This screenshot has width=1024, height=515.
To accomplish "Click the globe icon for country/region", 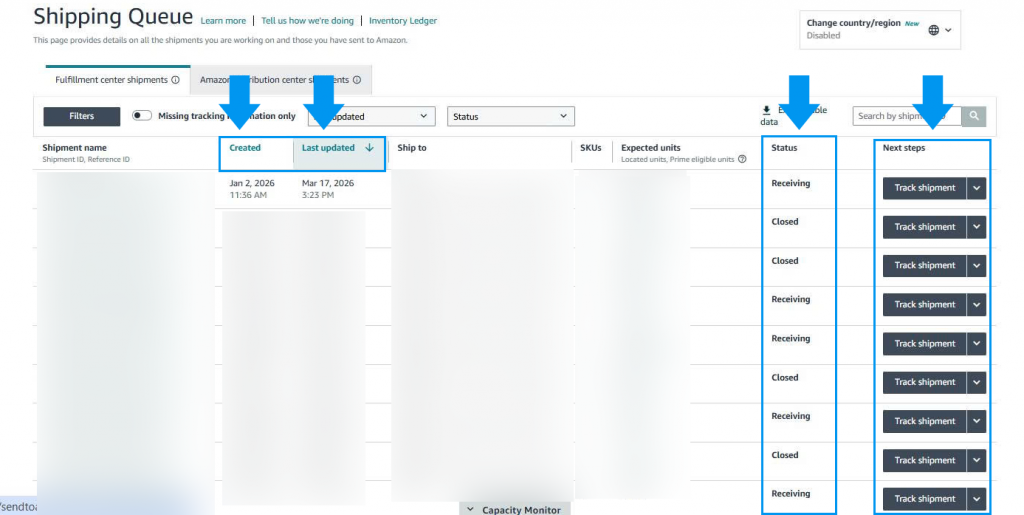I will point(934,30).
